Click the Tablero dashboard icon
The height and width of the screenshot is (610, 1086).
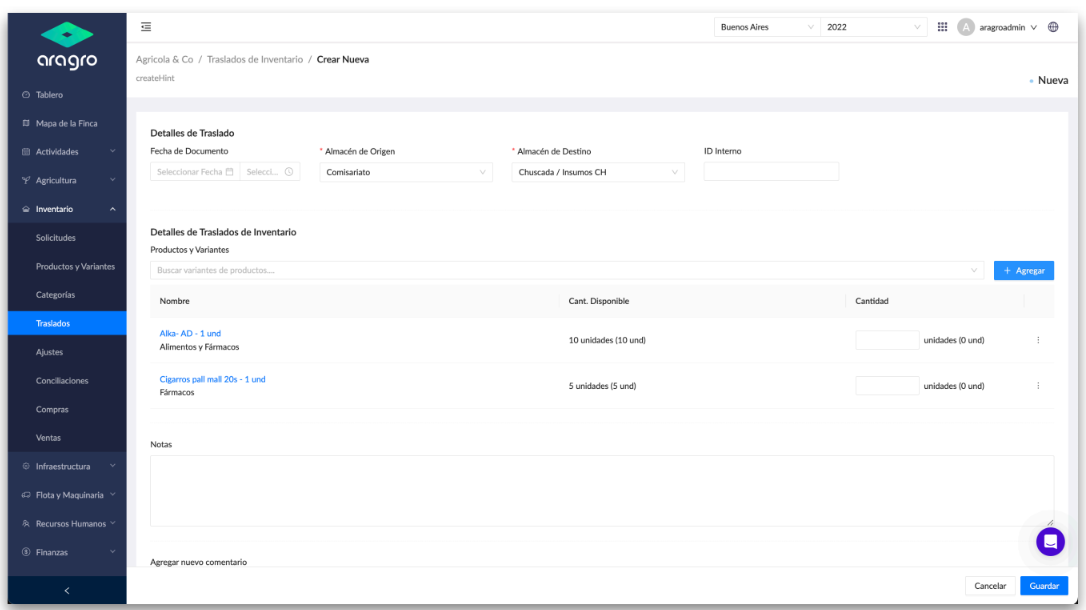(26, 95)
